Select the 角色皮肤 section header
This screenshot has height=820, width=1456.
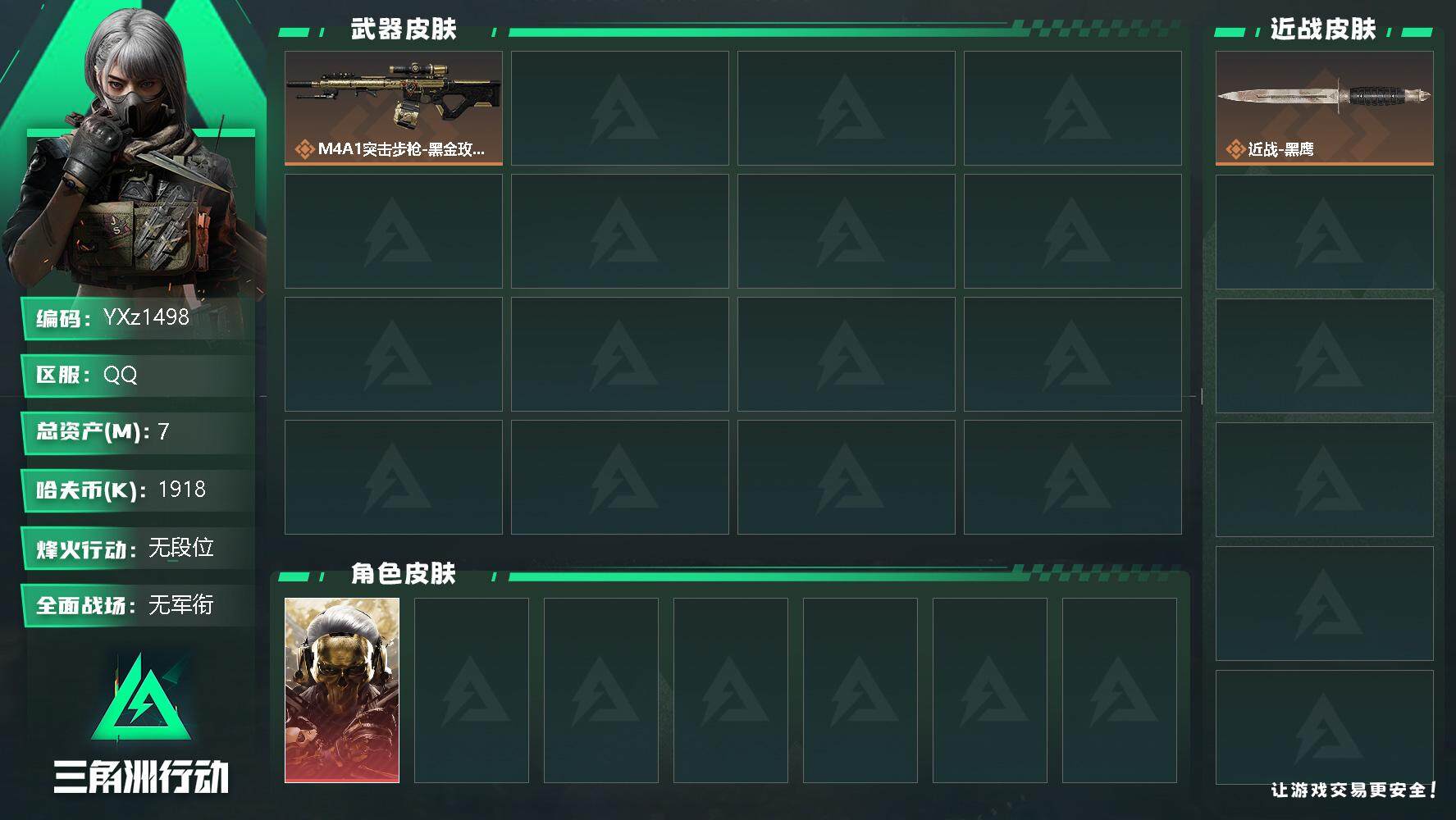coord(404,573)
